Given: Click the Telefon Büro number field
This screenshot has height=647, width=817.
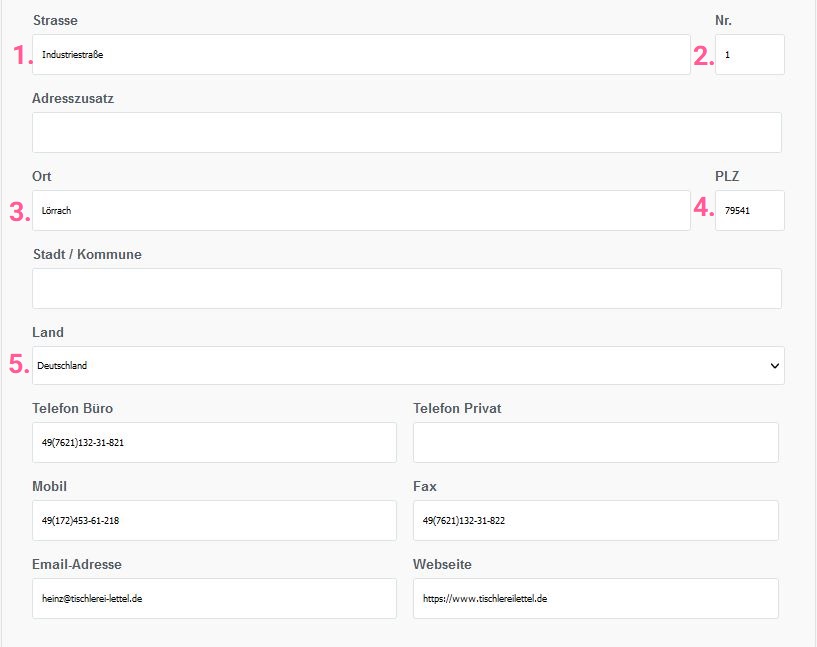Looking at the screenshot, I should point(214,442).
